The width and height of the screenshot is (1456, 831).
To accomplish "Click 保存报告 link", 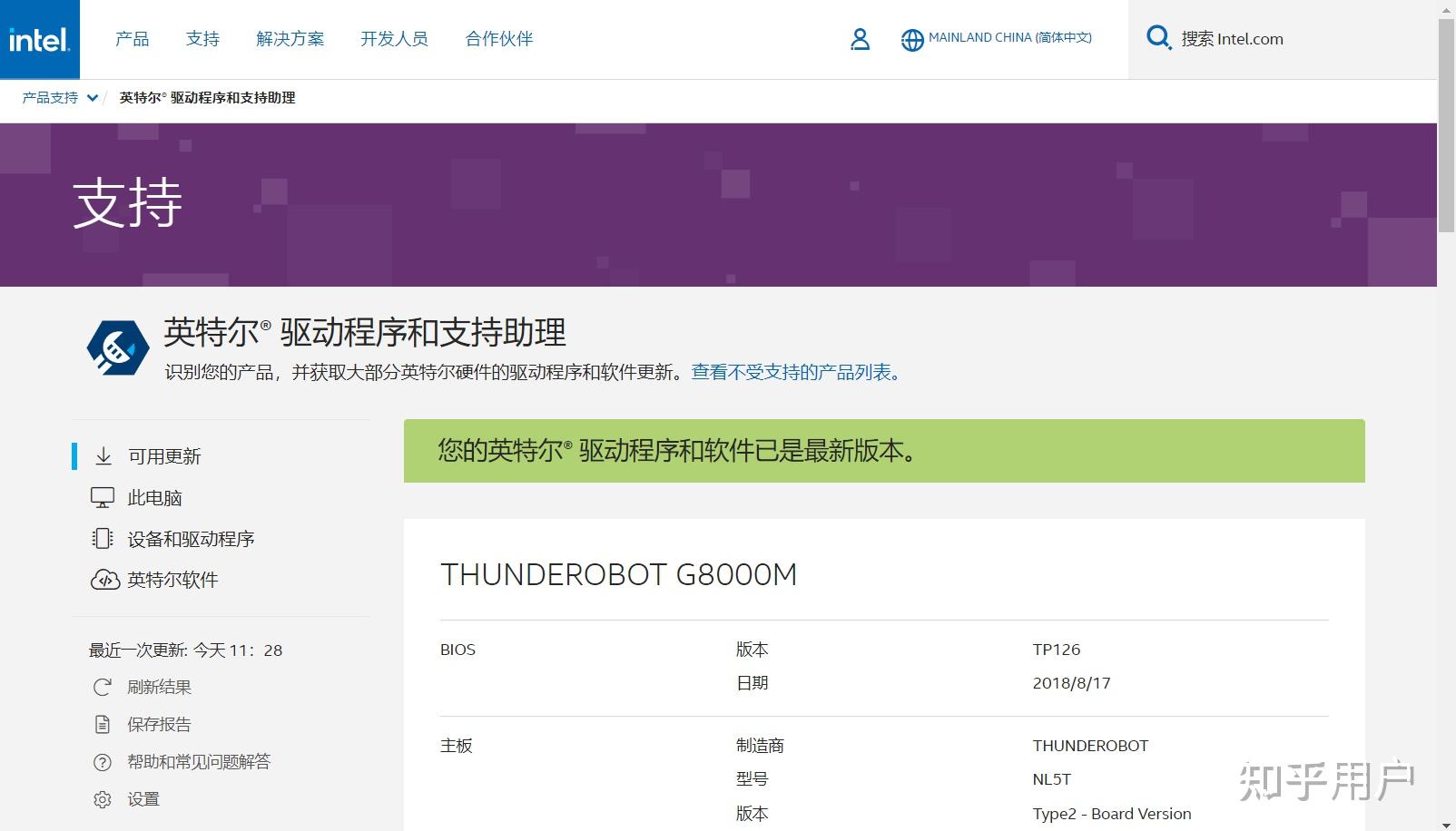I will (x=160, y=724).
